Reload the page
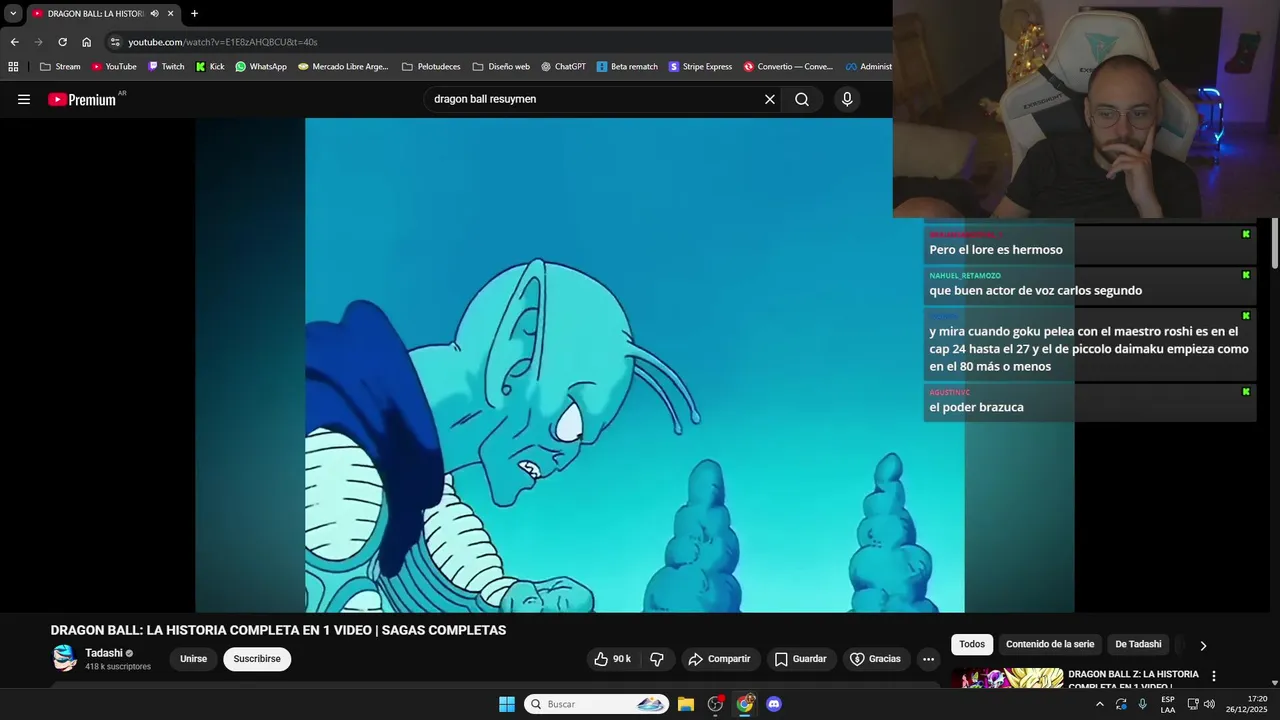The image size is (1280, 720). 62,42
